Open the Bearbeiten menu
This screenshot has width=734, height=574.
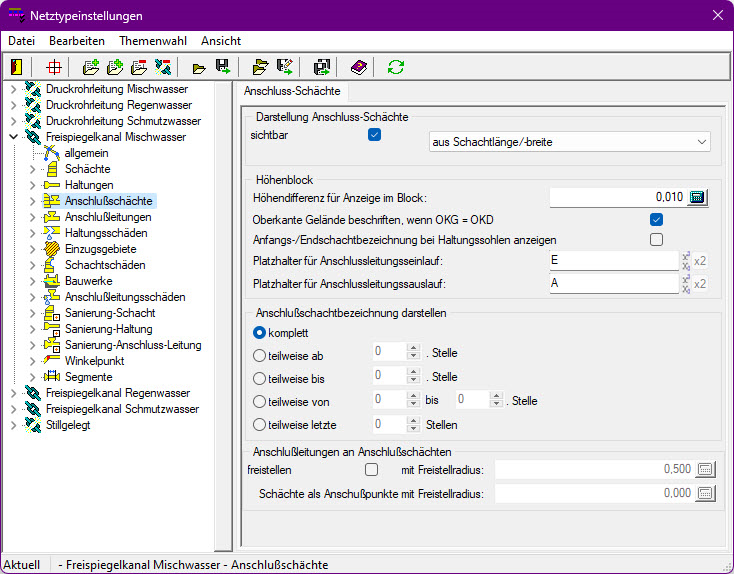tap(77, 41)
